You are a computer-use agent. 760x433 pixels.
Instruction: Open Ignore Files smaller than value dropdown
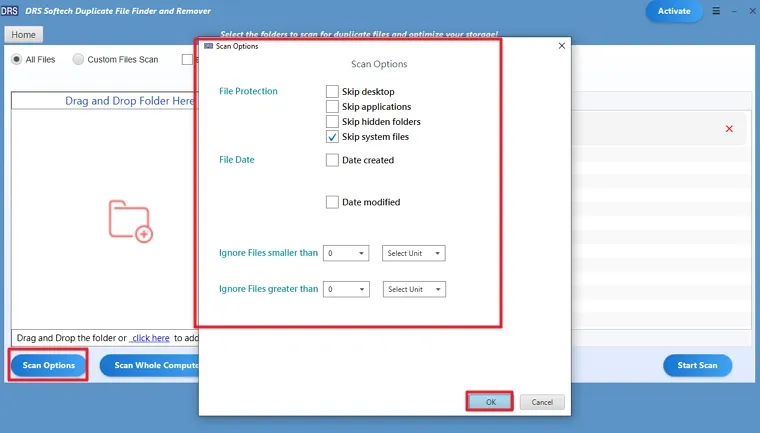coord(346,253)
